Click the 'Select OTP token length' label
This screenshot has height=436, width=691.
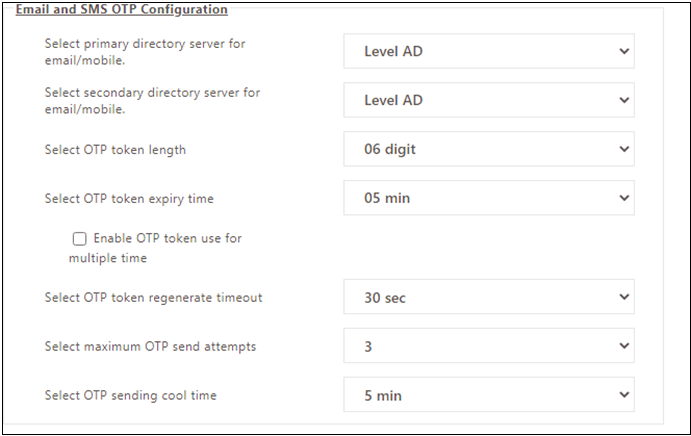click(115, 150)
